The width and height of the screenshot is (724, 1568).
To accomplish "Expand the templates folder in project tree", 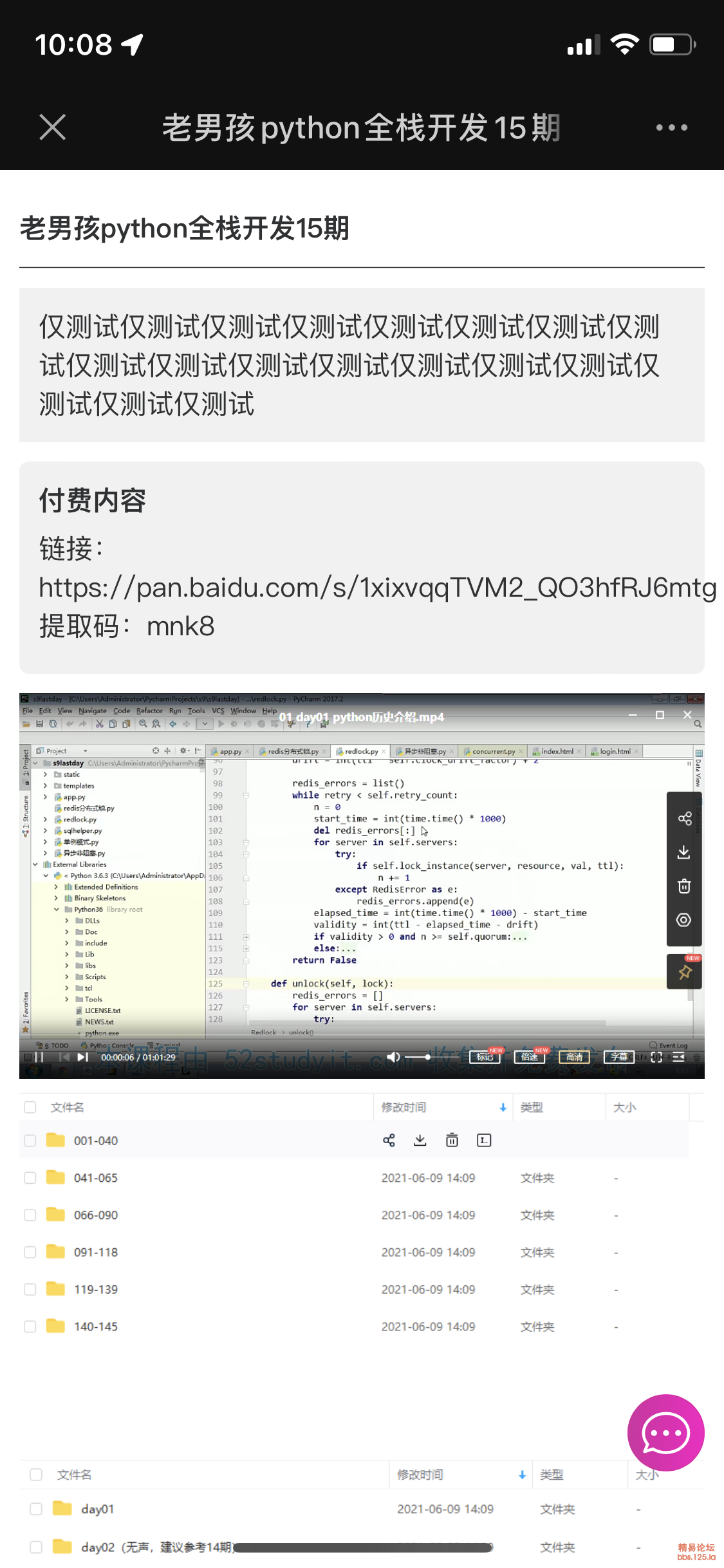I will [x=45, y=786].
